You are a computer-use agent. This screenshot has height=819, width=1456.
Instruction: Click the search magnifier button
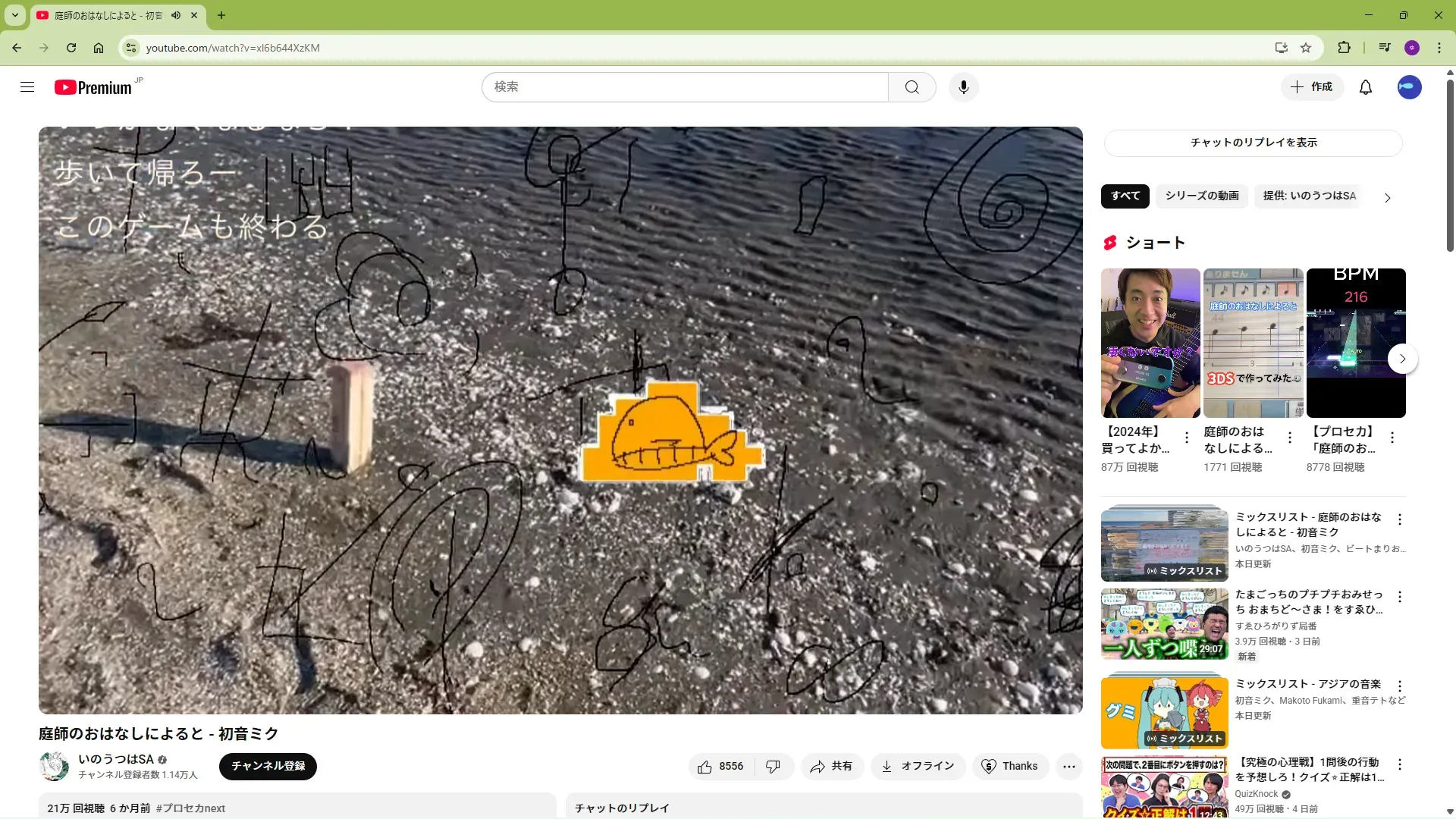[912, 87]
